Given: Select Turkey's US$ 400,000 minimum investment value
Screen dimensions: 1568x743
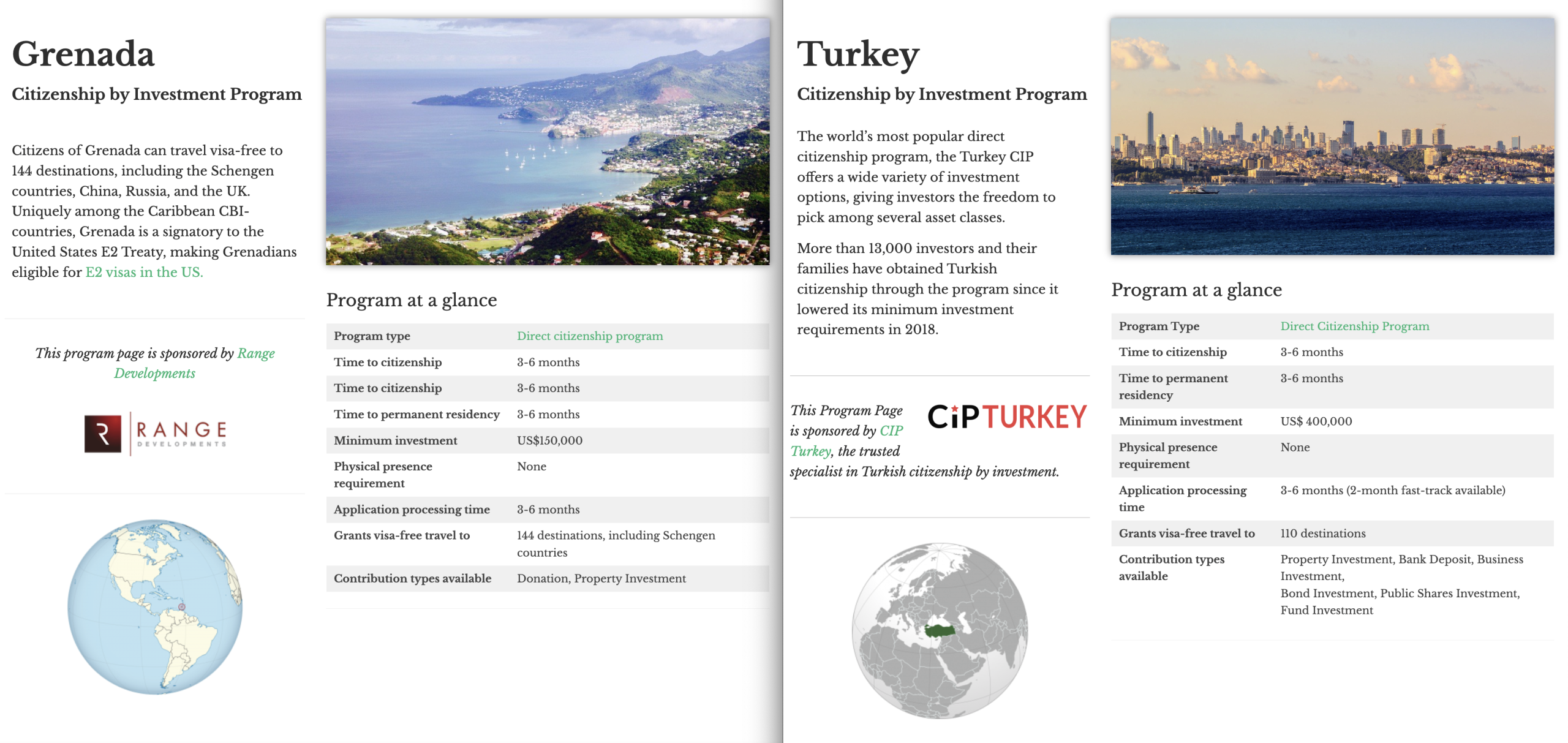Looking at the screenshot, I should click(x=1316, y=421).
